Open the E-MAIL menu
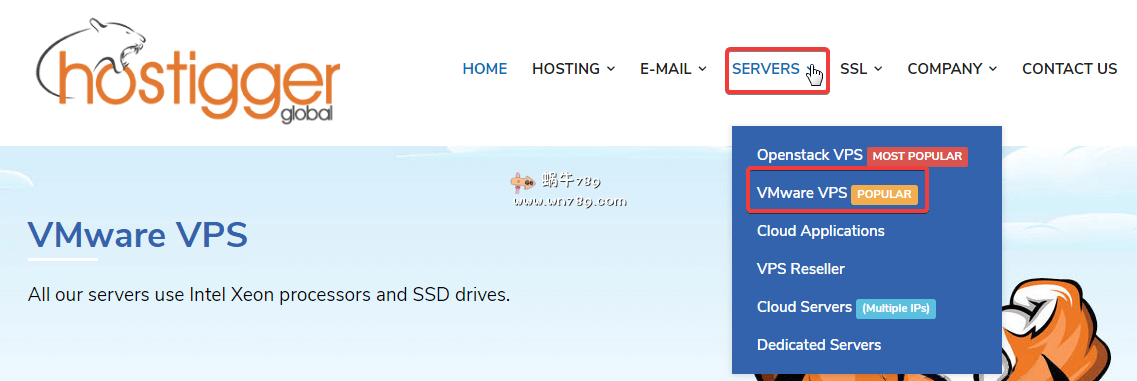Image resolution: width=1137 pixels, height=381 pixels. click(x=666, y=69)
